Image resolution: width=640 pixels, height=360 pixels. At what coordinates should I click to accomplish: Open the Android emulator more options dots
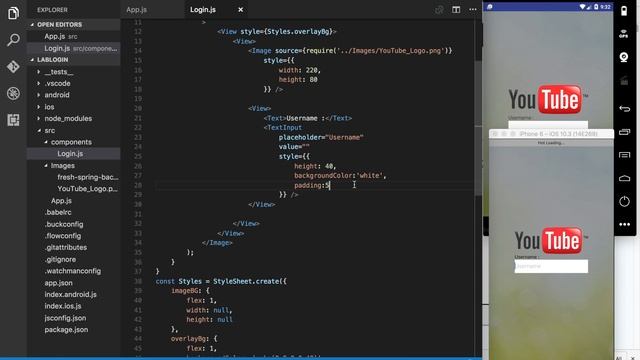[624, 224]
